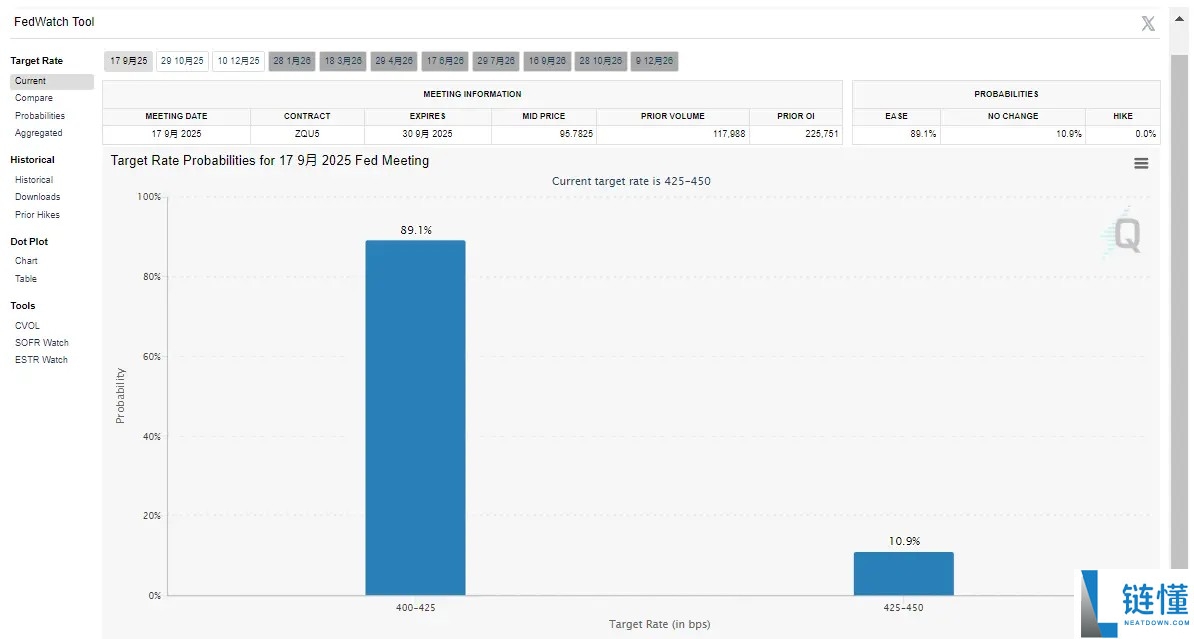Switch to the 28 1月26 meeting tab
The image size is (1194, 639).
291,60
